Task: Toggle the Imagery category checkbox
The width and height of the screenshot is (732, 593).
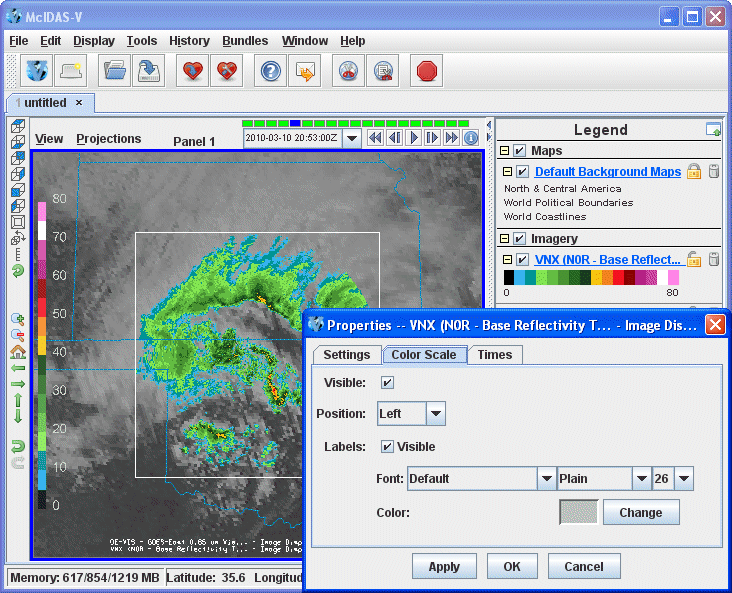Action: click(x=519, y=239)
